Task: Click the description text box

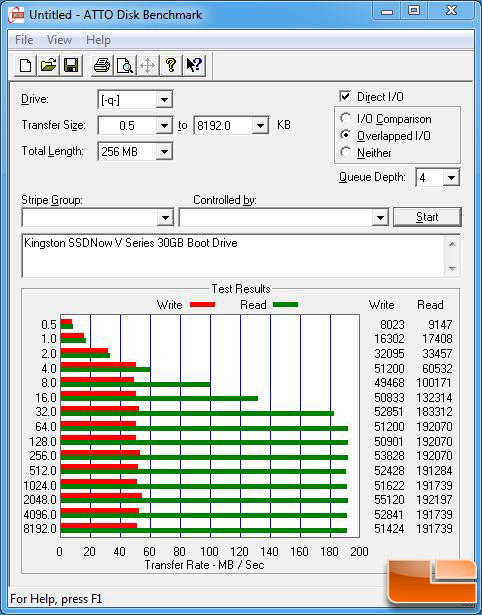Action: pos(234,256)
